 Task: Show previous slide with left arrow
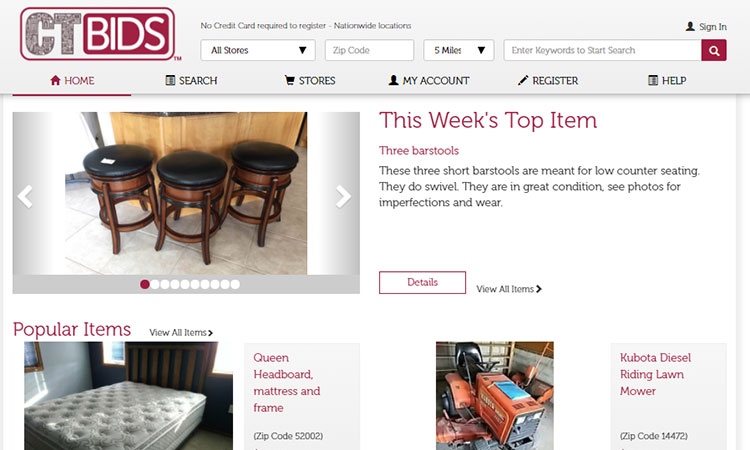click(x=25, y=196)
